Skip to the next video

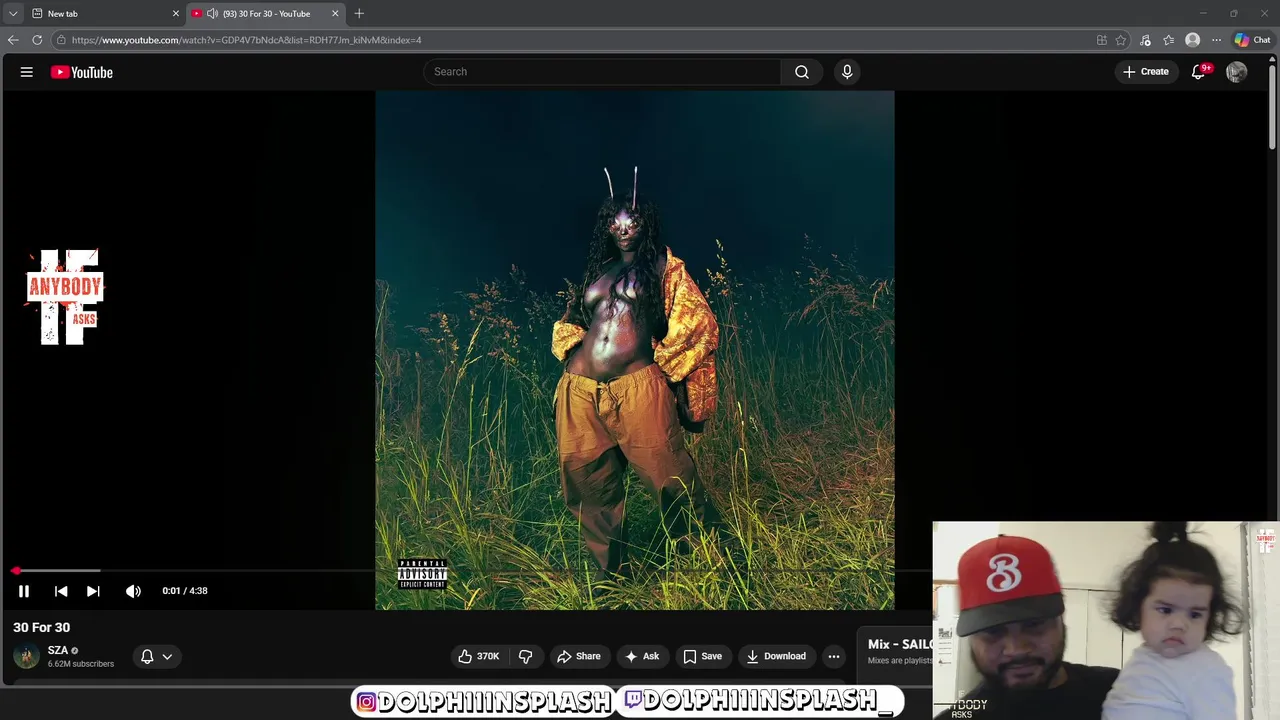[x=93, y=591]
